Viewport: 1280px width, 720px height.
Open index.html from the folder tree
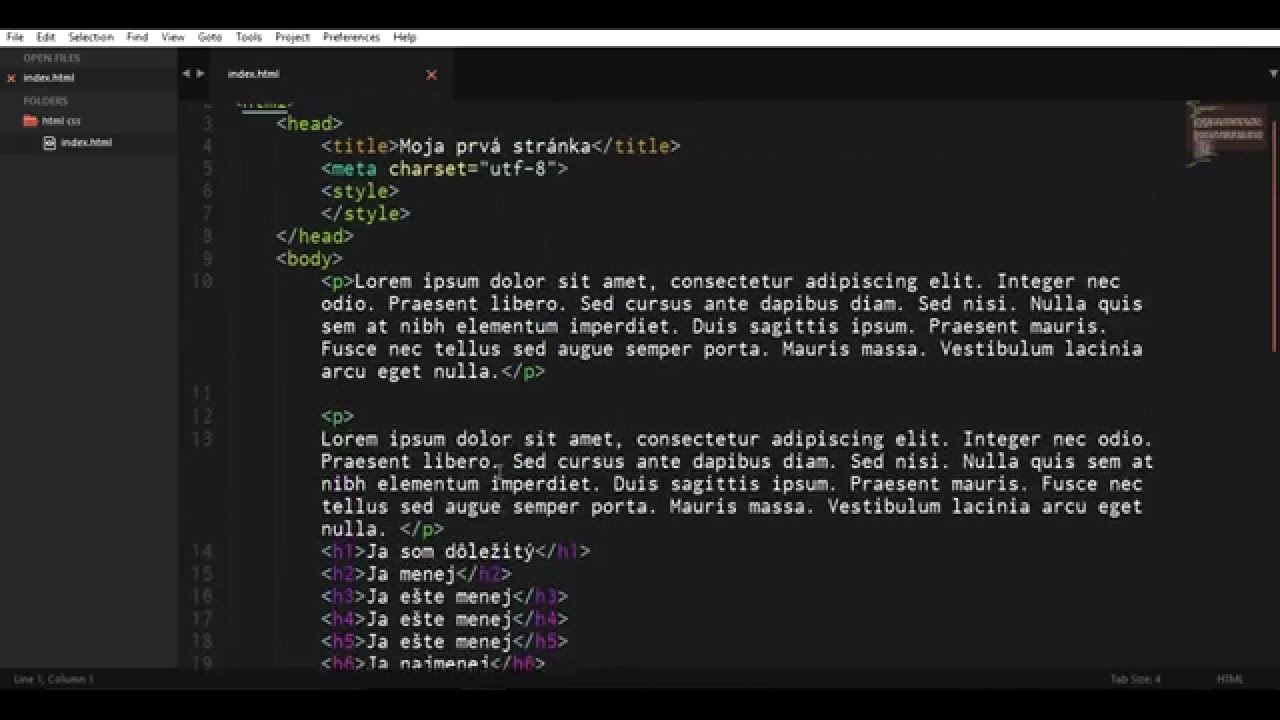click(x=86, y=142)
